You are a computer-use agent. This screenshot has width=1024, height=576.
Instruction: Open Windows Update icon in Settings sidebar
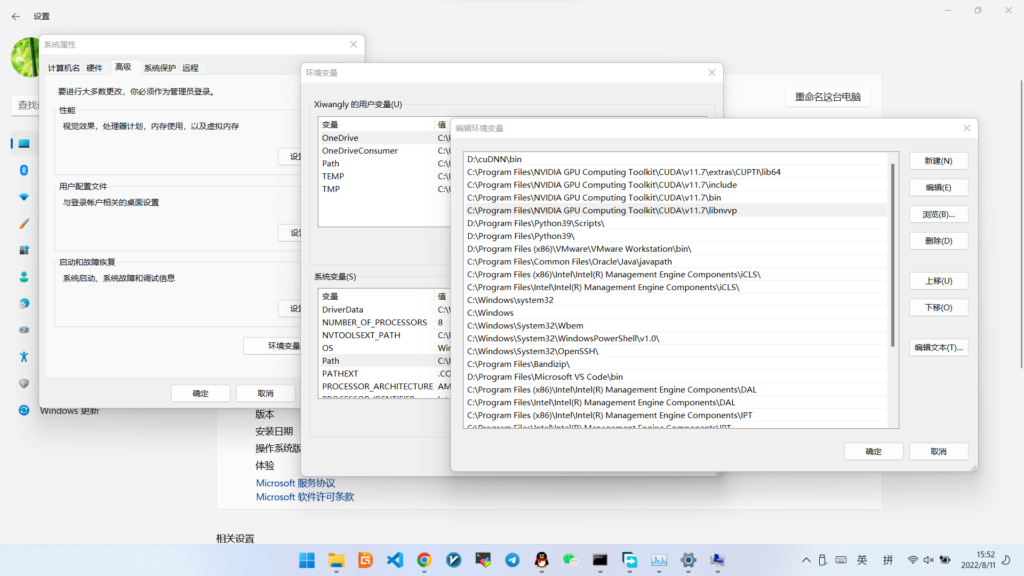24,410
